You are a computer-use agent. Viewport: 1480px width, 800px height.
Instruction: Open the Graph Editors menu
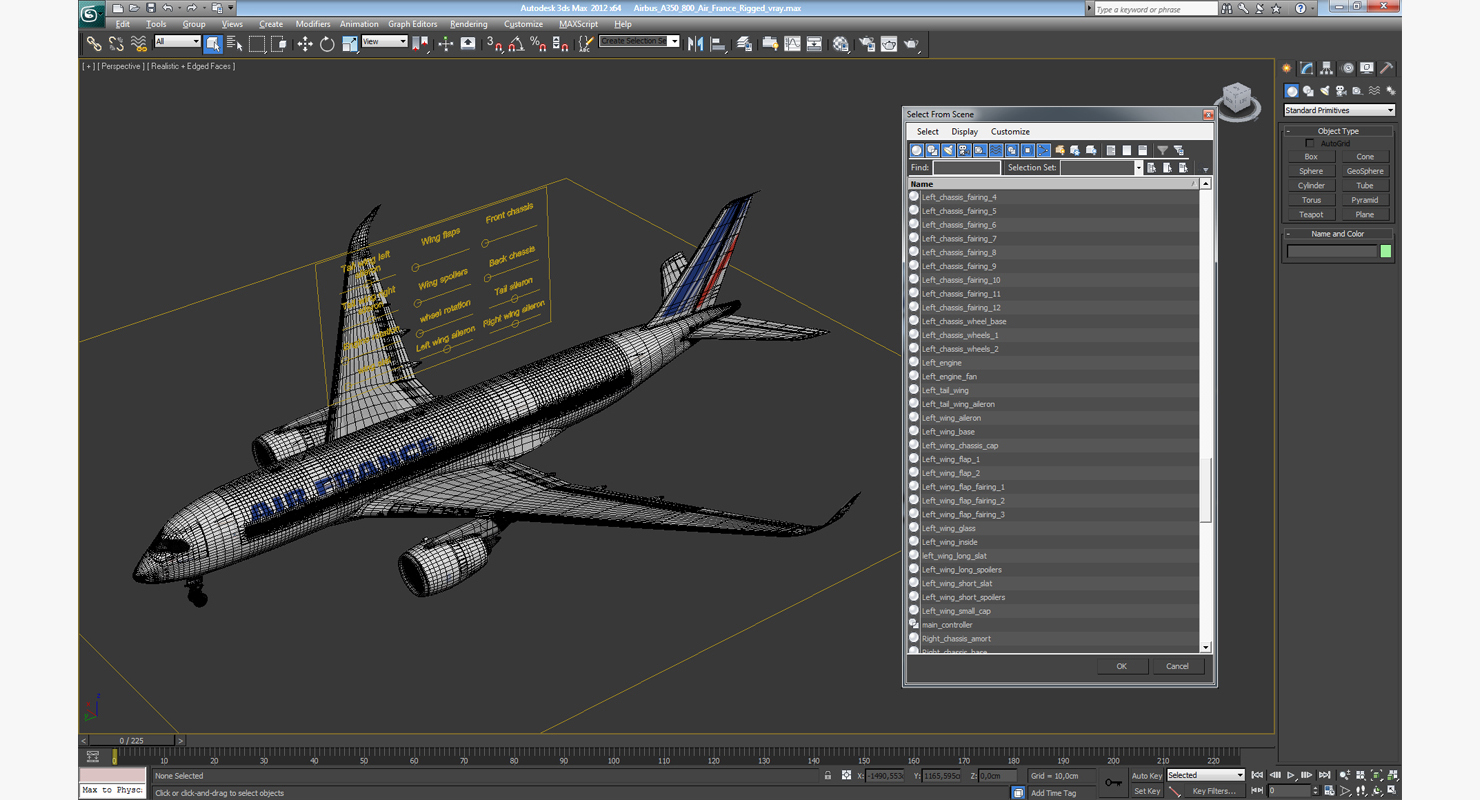click(413, 24)
